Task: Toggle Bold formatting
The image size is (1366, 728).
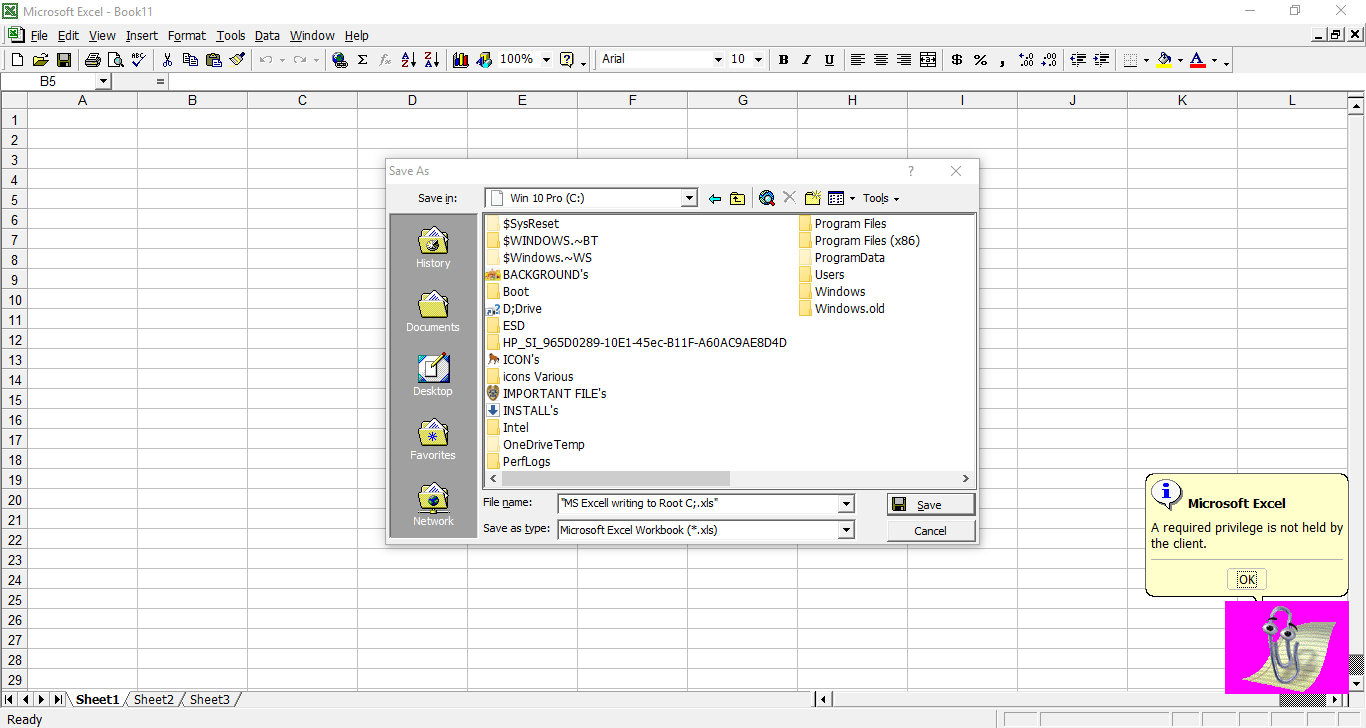Action: (x=783, y=60)
